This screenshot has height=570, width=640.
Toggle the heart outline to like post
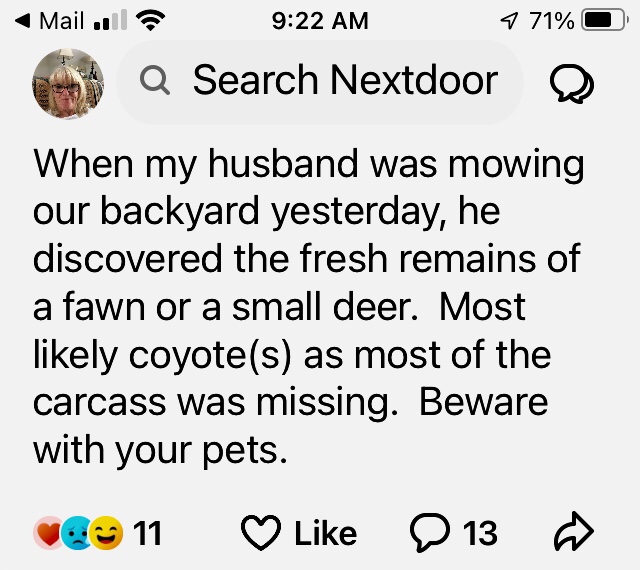(x=262, y=533)
